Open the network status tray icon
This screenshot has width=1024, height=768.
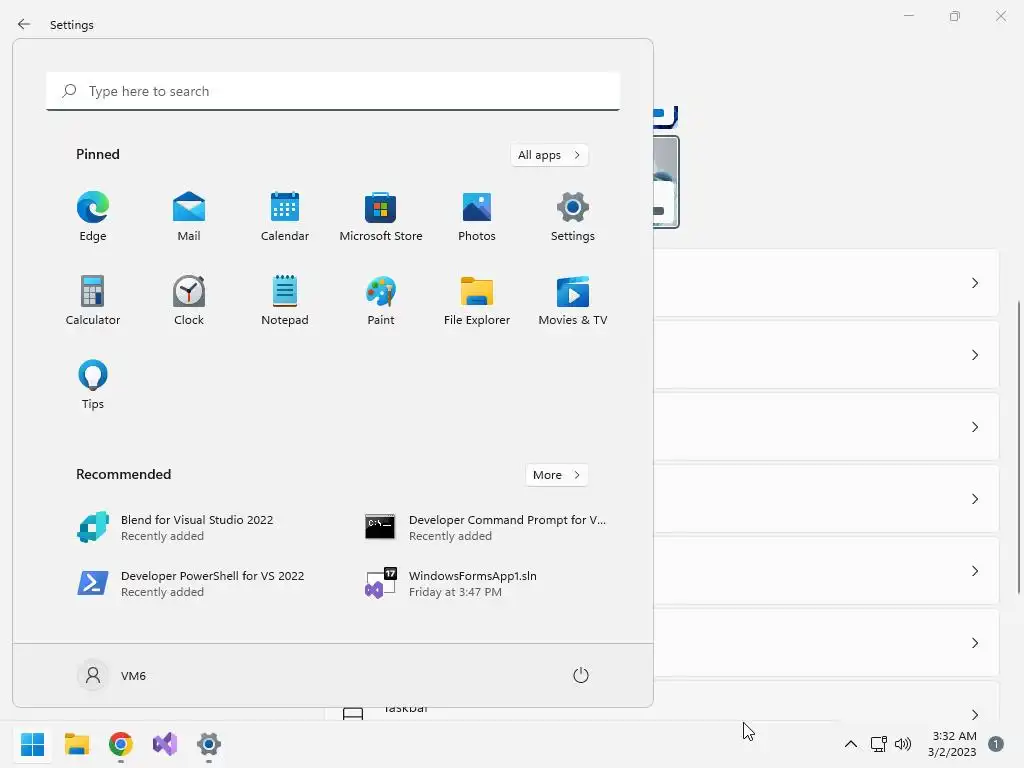(878, 744)
